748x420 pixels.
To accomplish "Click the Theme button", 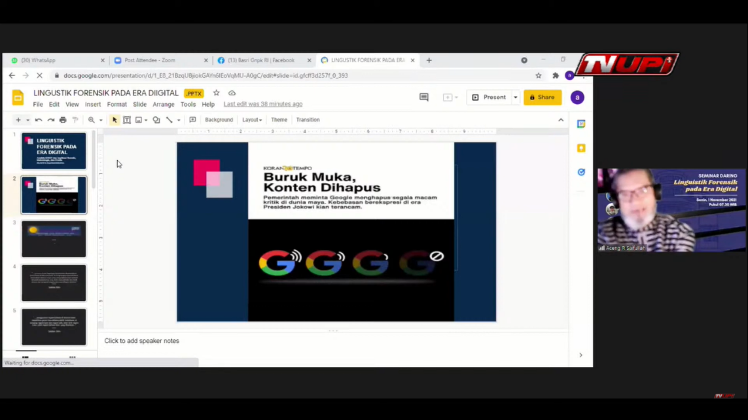I will pos(279,120).
